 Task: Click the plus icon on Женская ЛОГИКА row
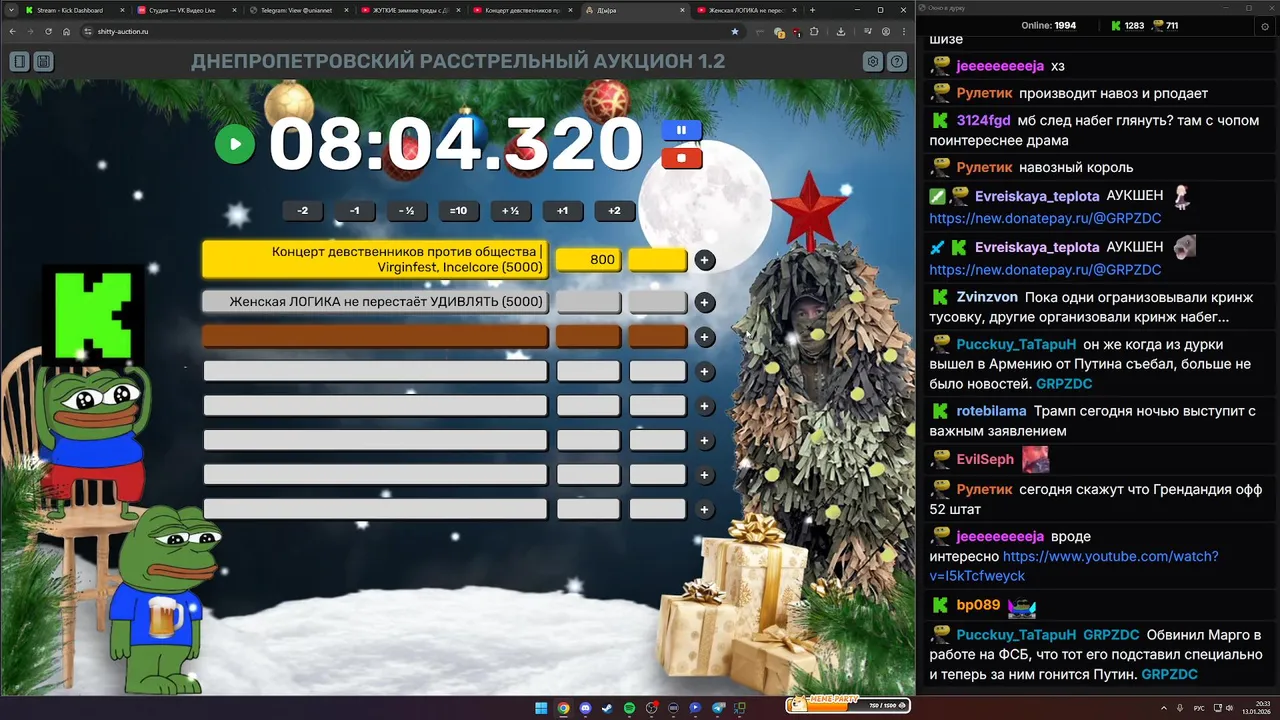pyautogui.click(x=704, y=302)
